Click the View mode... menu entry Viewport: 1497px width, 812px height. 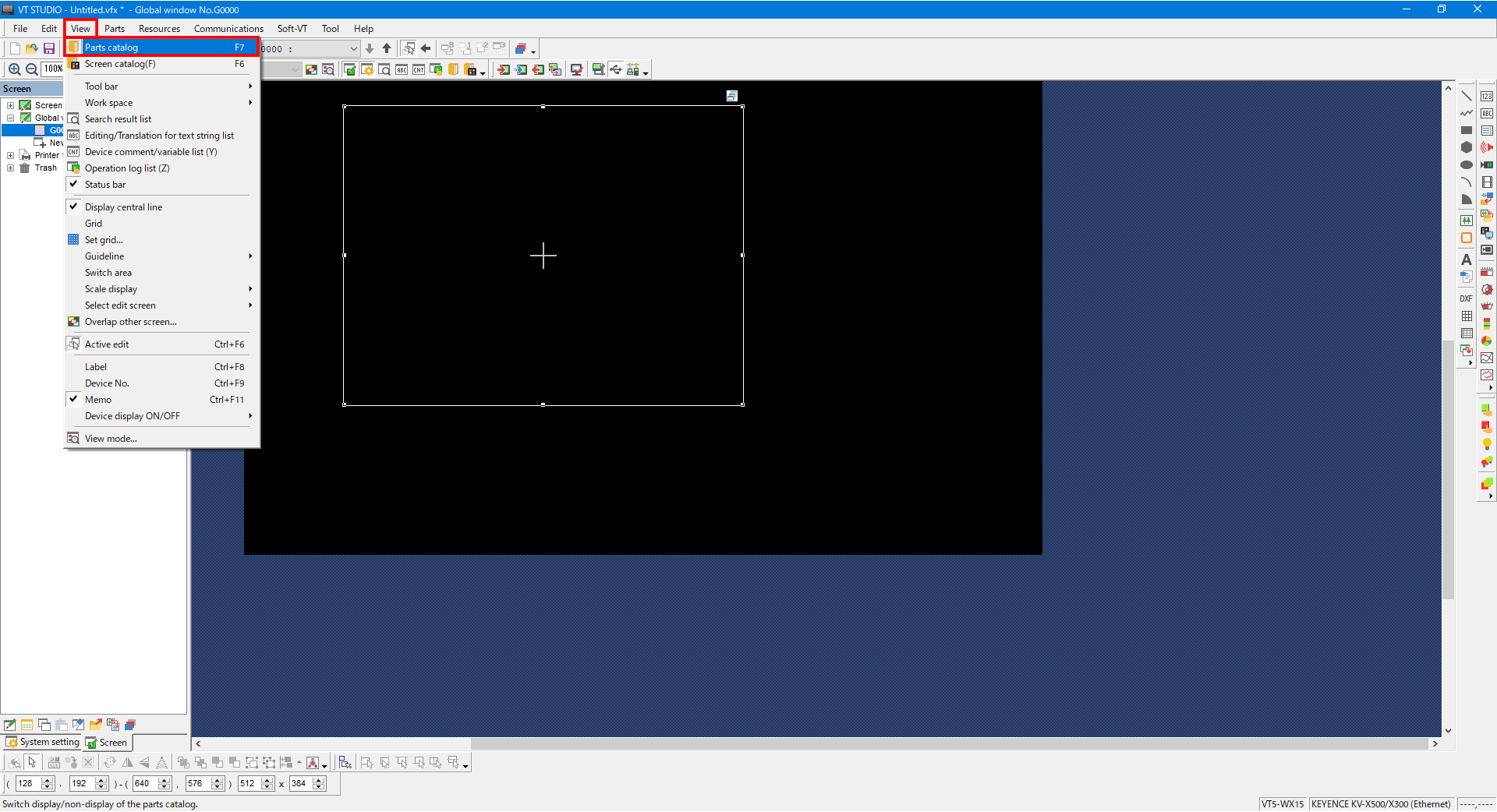(111, 439)
